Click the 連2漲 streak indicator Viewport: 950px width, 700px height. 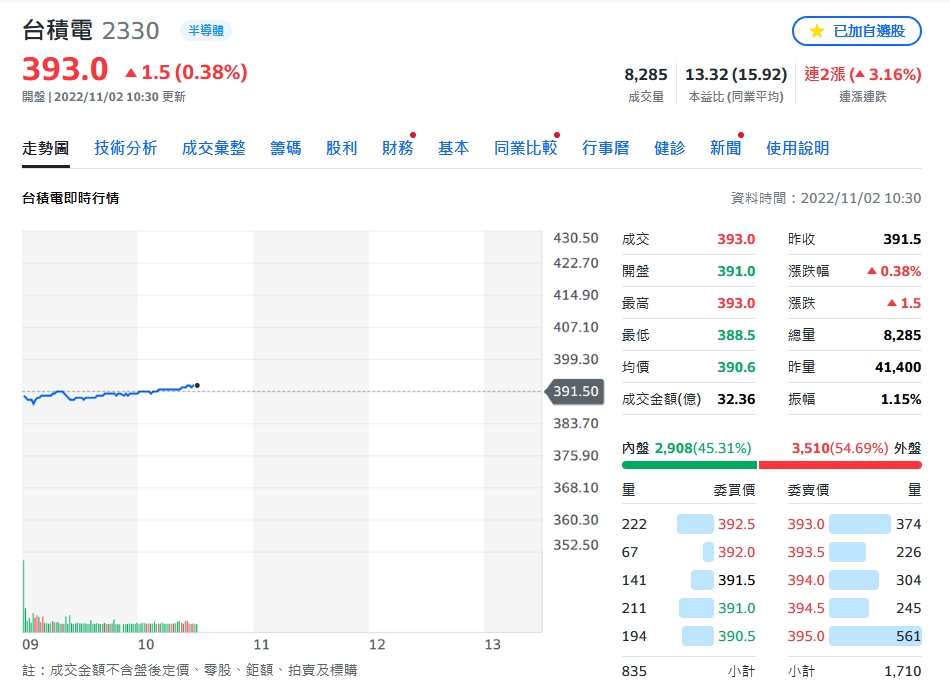click(x=863, y=74)
